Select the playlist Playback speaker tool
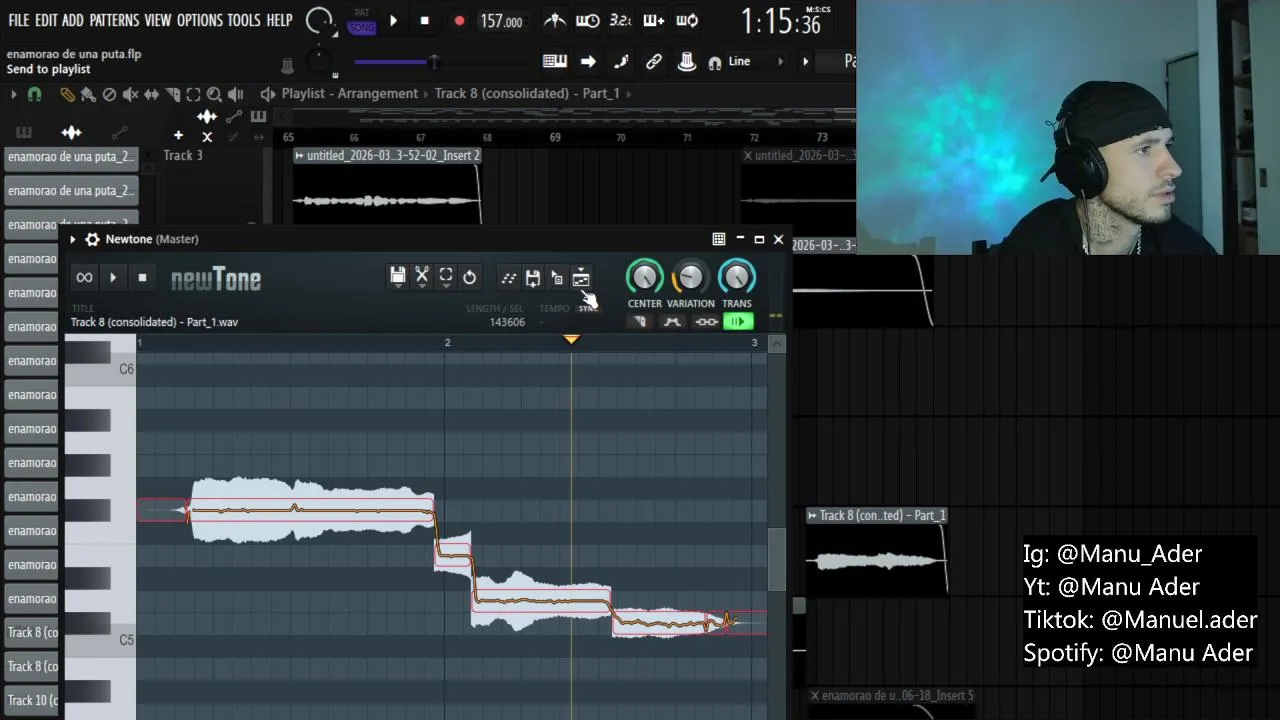Image resolution: width=1280 pixels, height=720 pixels. pos(235,95)
